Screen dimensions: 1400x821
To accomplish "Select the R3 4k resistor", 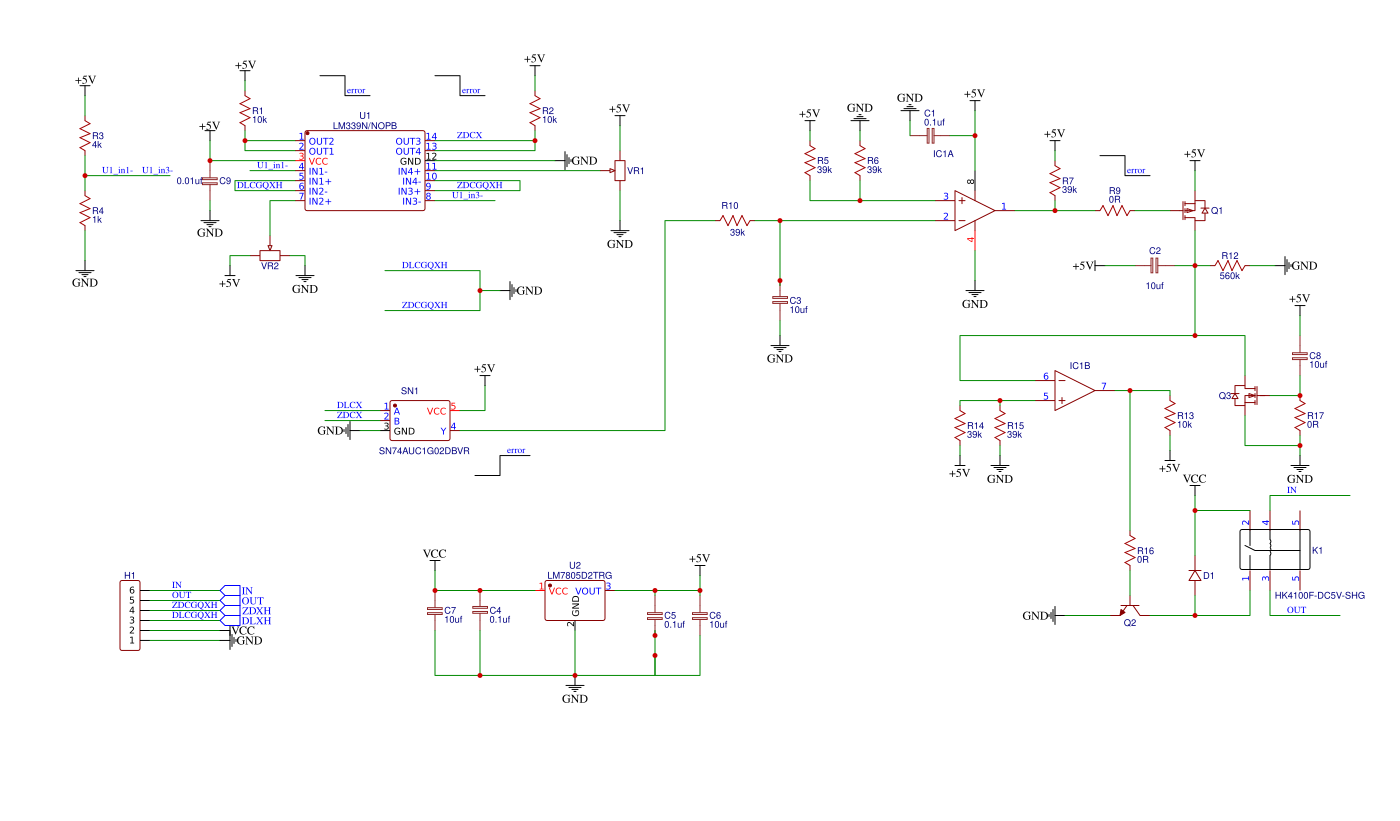I will pos(85,140).
